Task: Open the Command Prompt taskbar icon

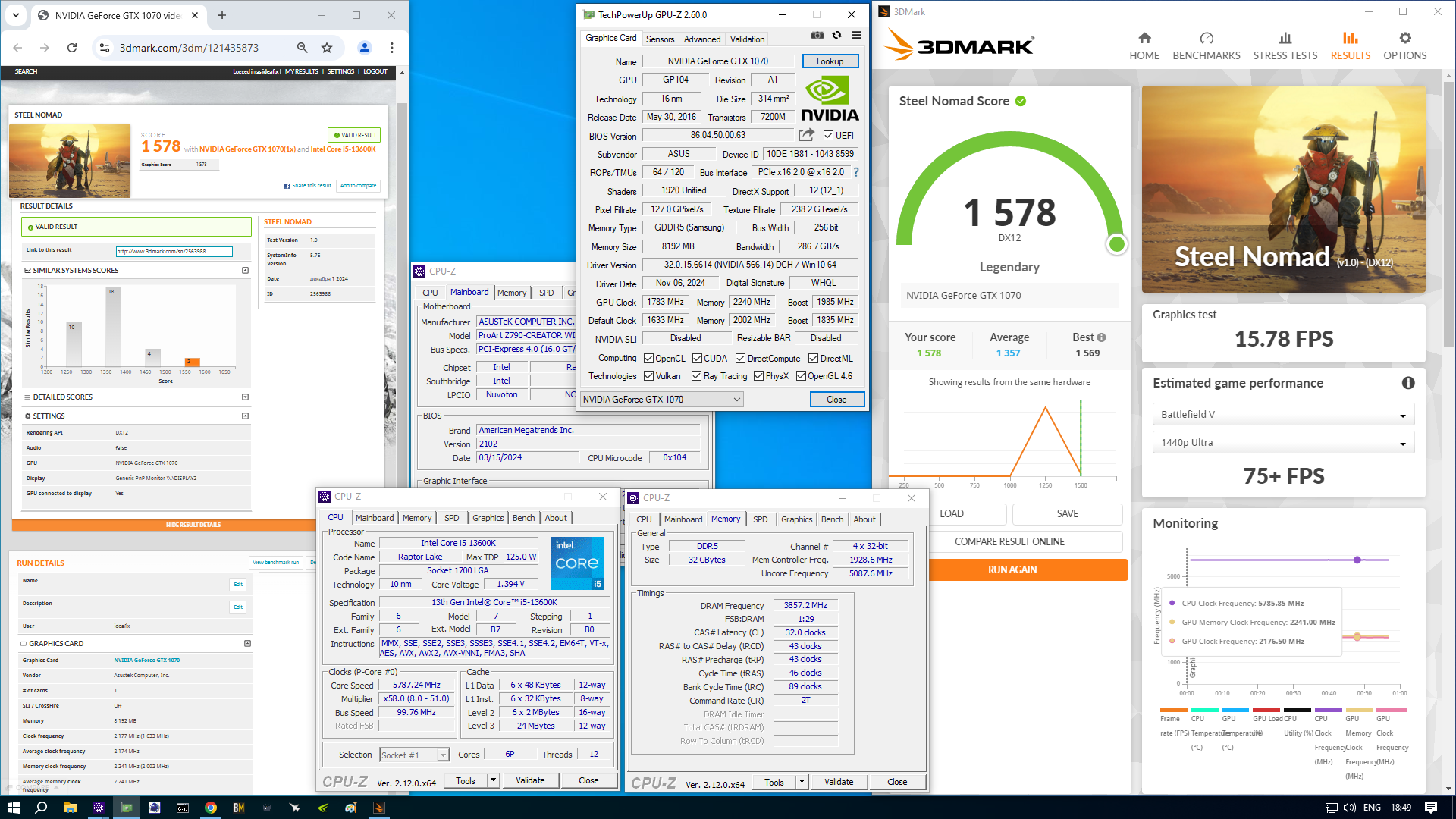Action: (183, 808)
